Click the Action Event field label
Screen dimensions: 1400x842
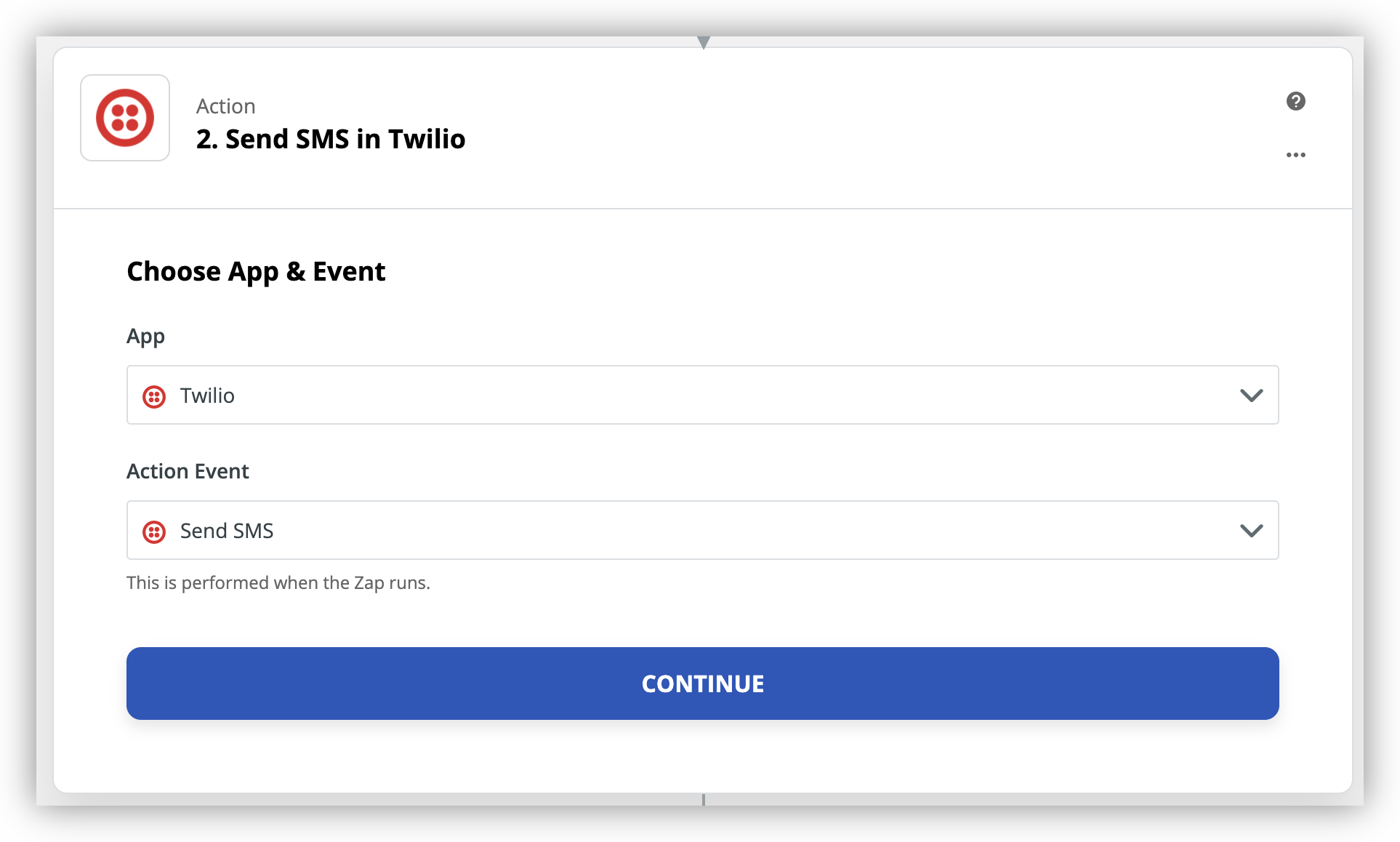tap(188, 471)
